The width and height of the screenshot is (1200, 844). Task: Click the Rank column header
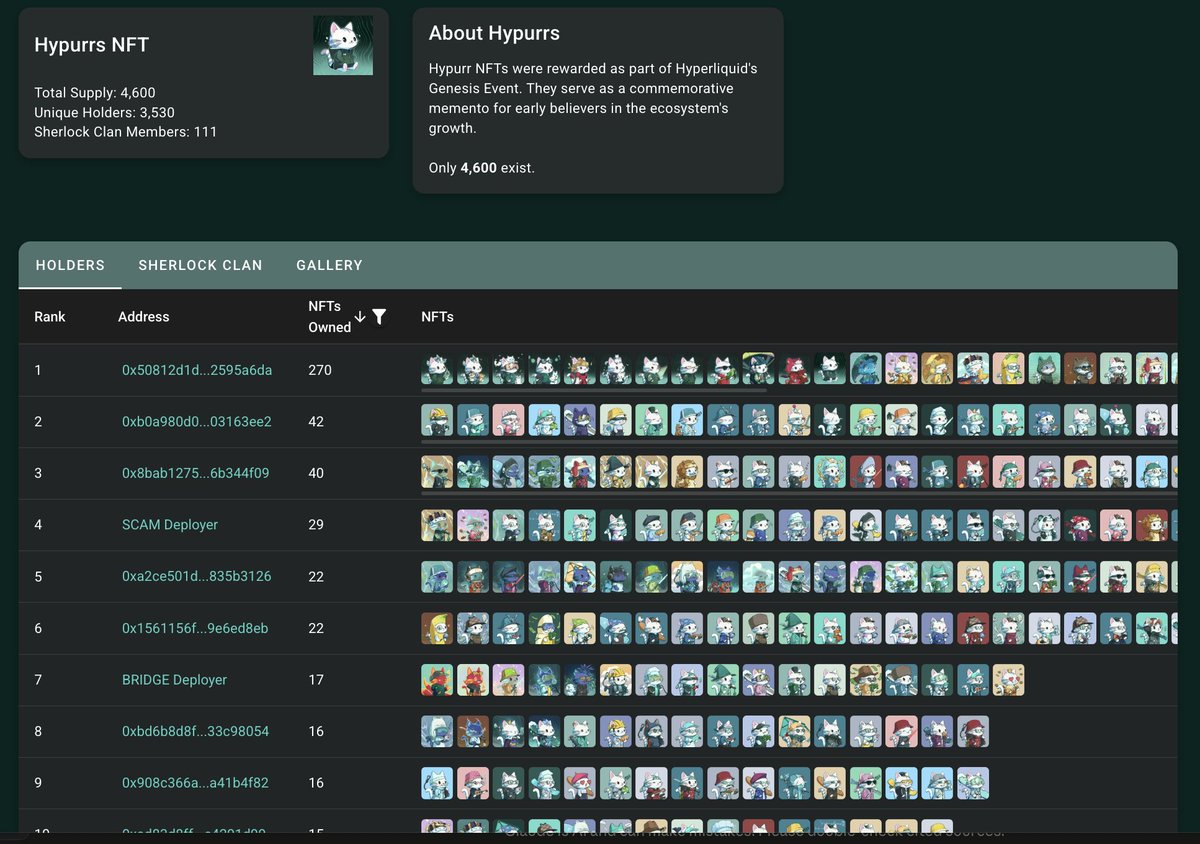[x=50, y=316]
